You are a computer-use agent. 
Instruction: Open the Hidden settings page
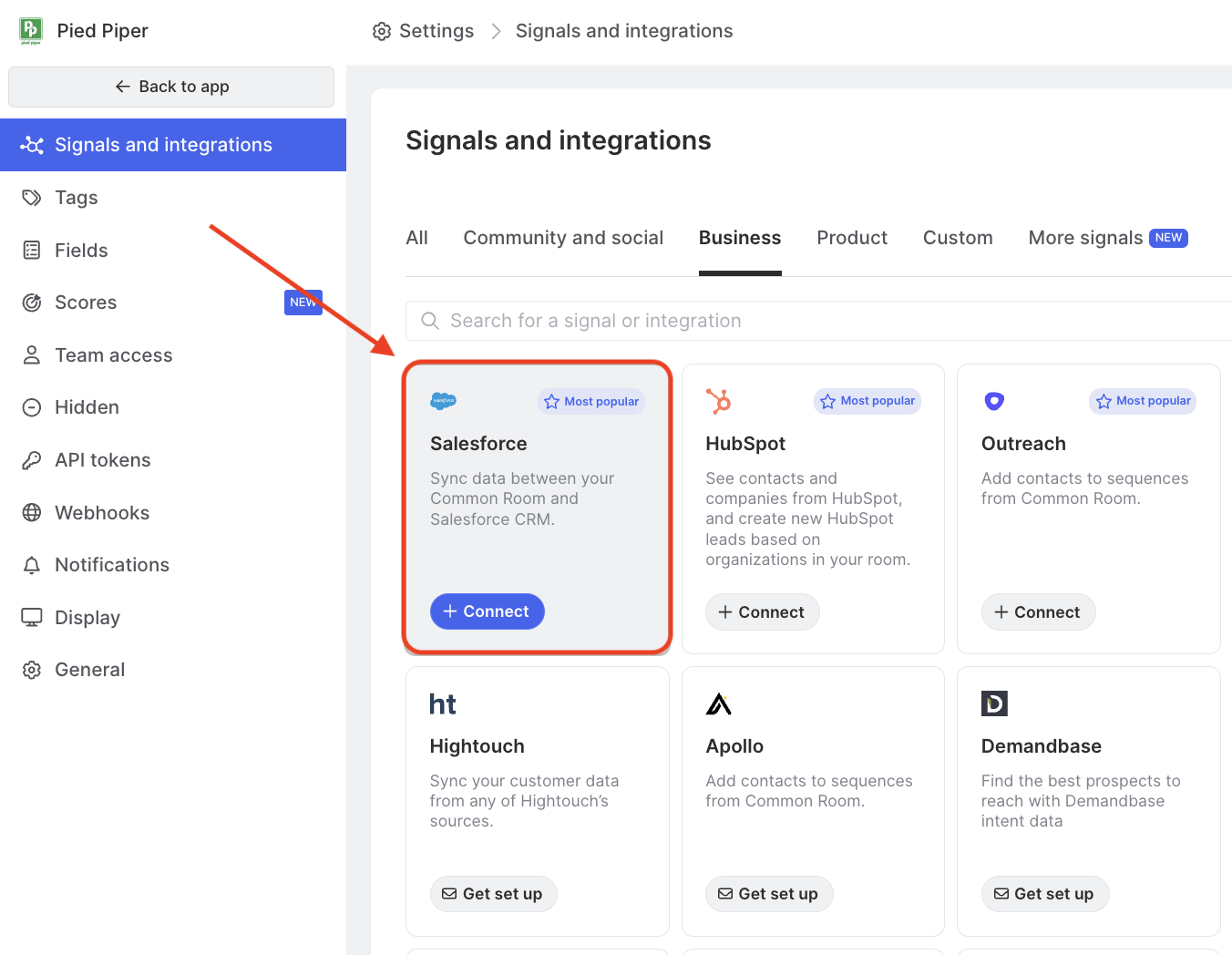[x=173, y=407]
